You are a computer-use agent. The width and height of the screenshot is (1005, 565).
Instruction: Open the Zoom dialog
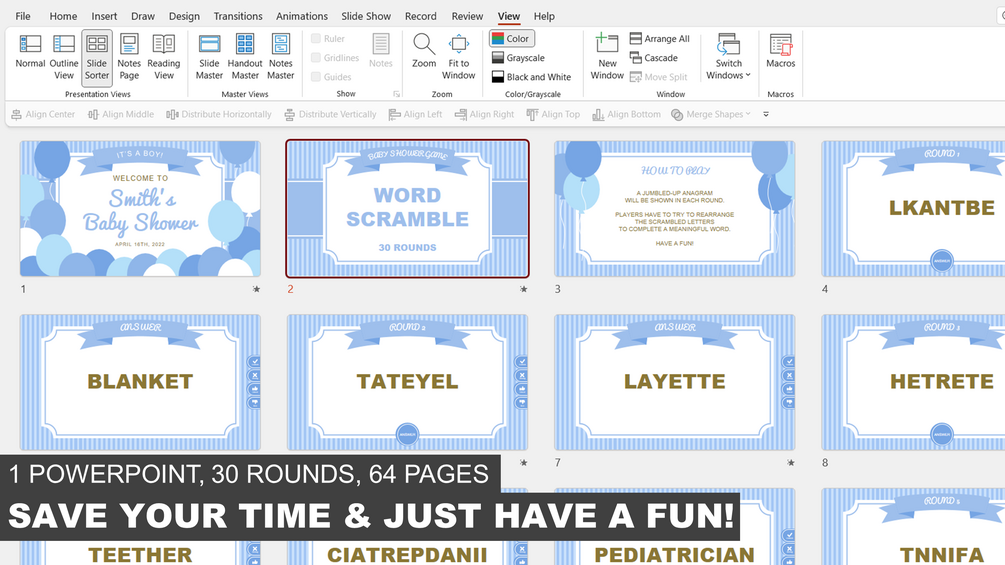[424, 51]
